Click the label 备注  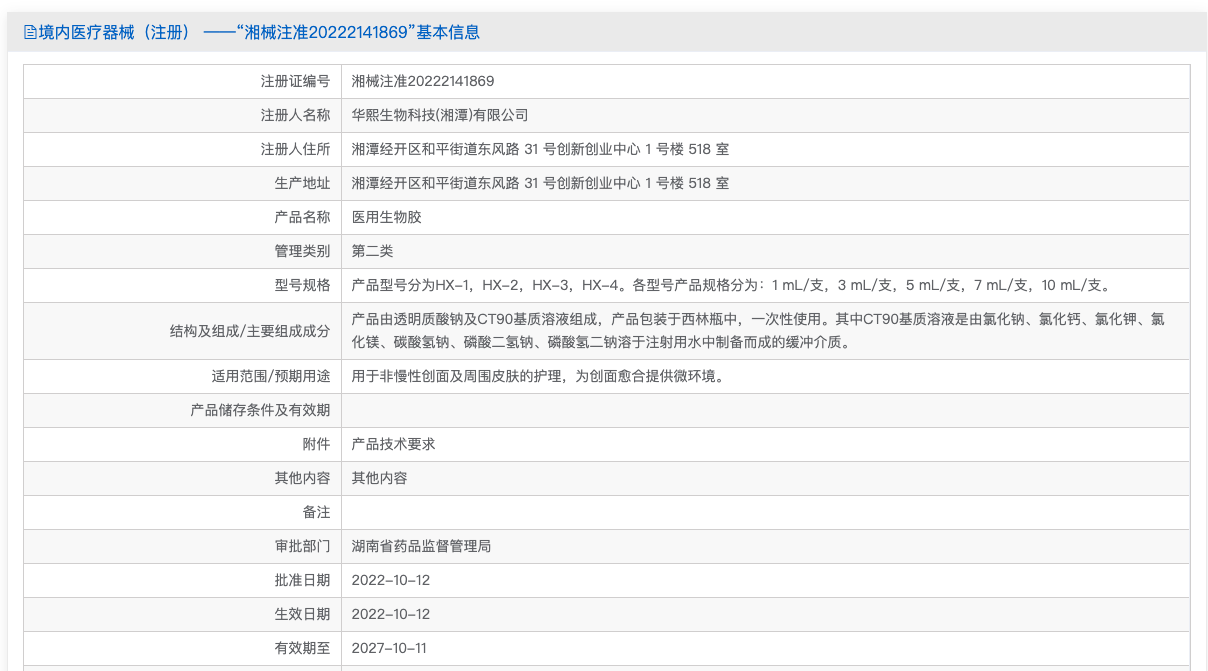click(316, 512)
